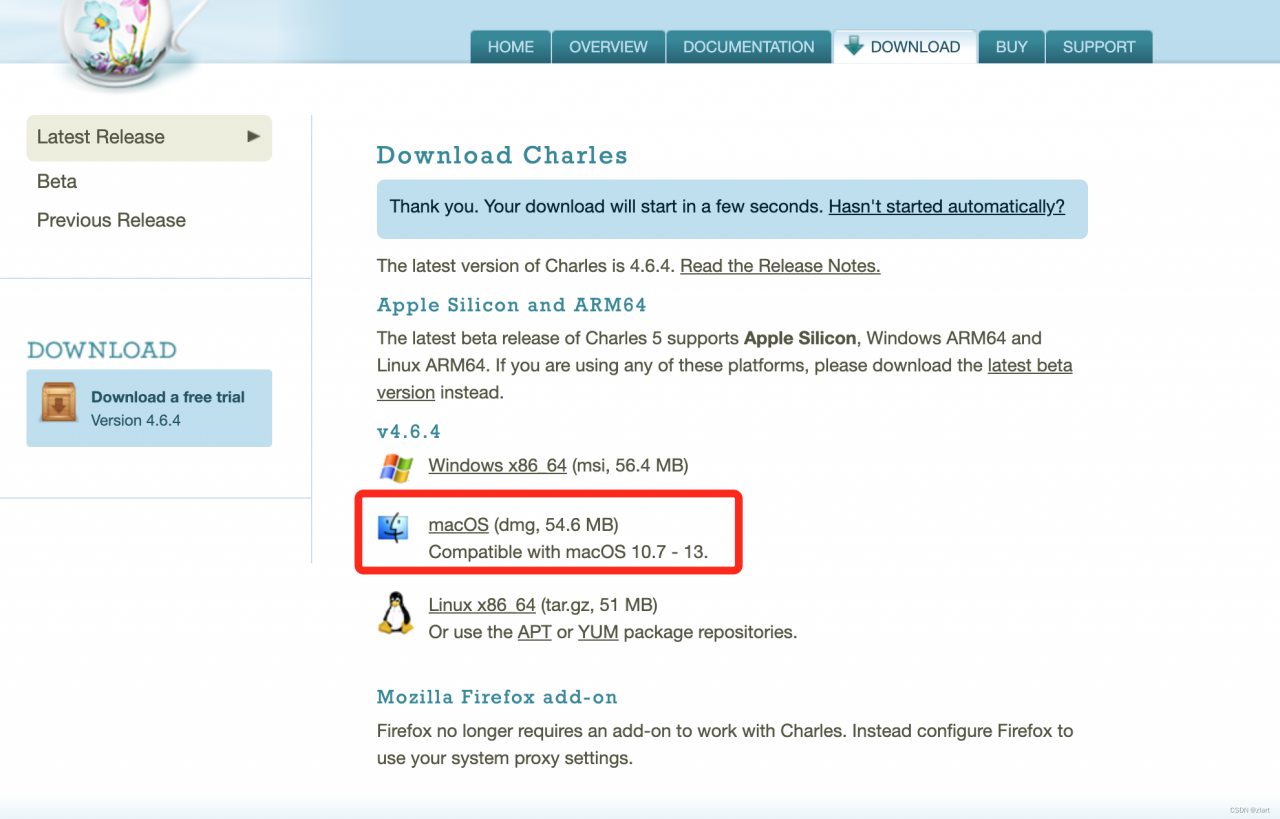Screen dimensions: 1280x819
Task: Click the bold "Apple Silicon" text
Action: click(800, 338)
